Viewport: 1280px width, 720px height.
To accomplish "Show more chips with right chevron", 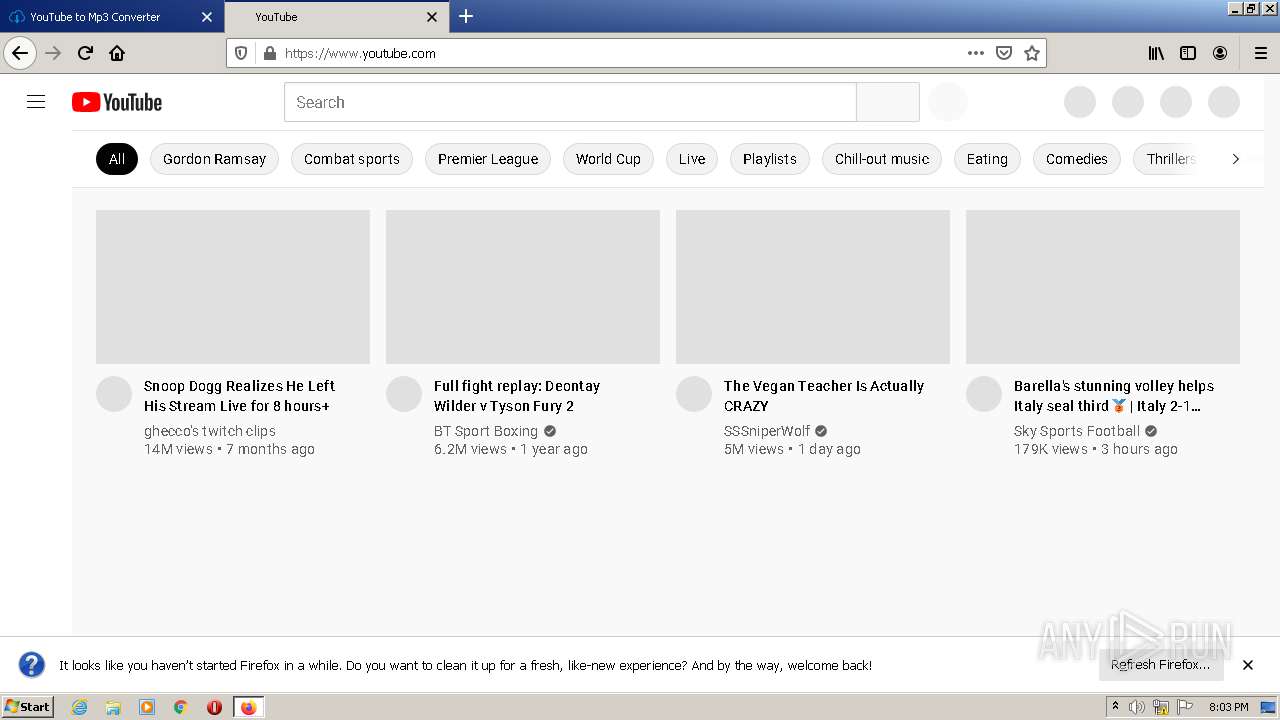I will click(x=1236, y=159).
